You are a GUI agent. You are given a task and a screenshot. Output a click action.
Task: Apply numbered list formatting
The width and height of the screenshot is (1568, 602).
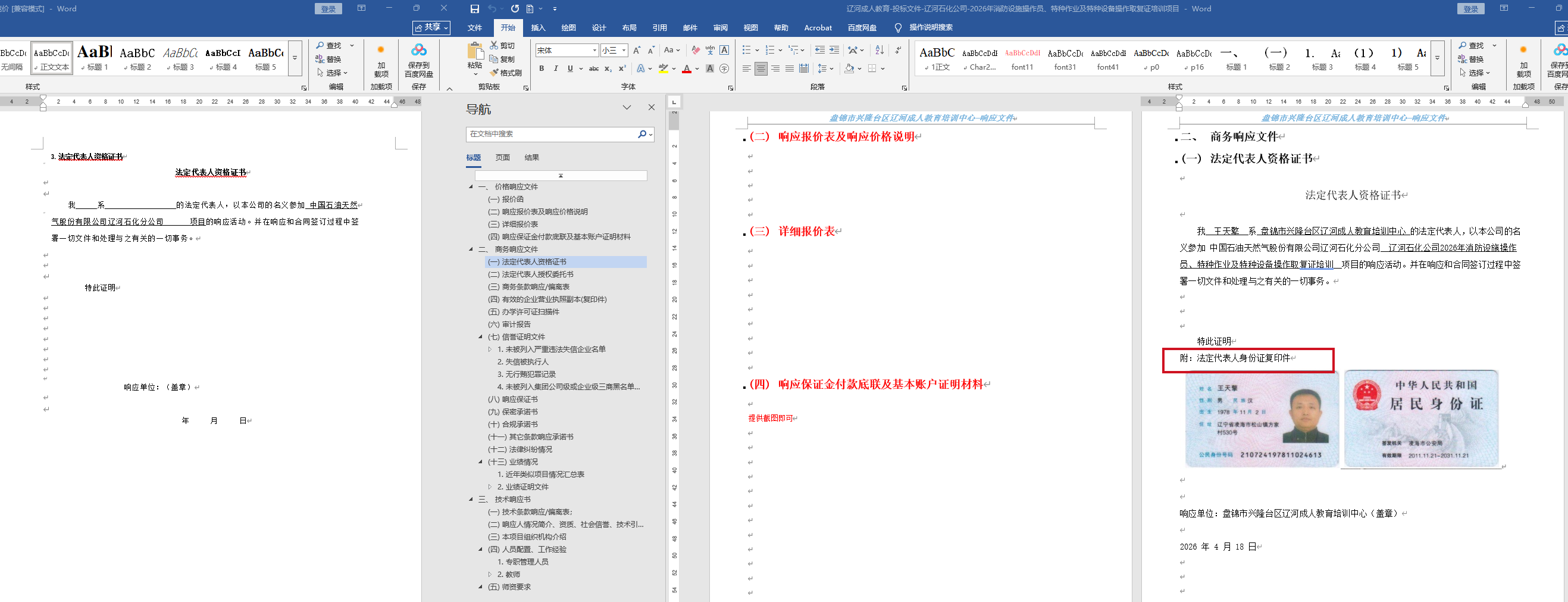[x=770, y=50]
